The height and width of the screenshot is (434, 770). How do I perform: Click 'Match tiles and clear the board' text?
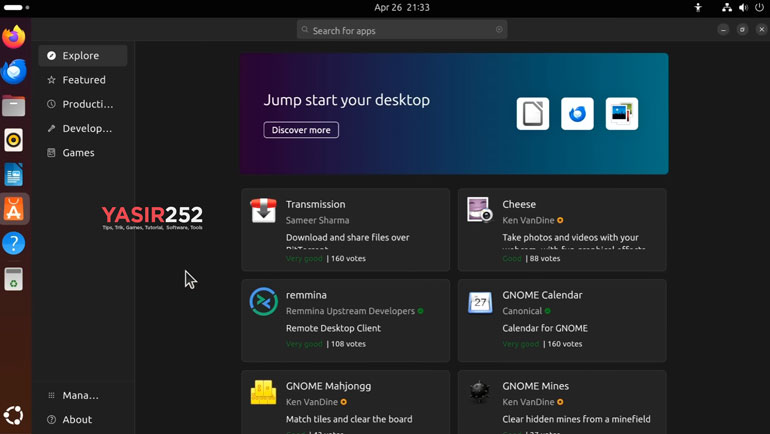tap(349, 419)
